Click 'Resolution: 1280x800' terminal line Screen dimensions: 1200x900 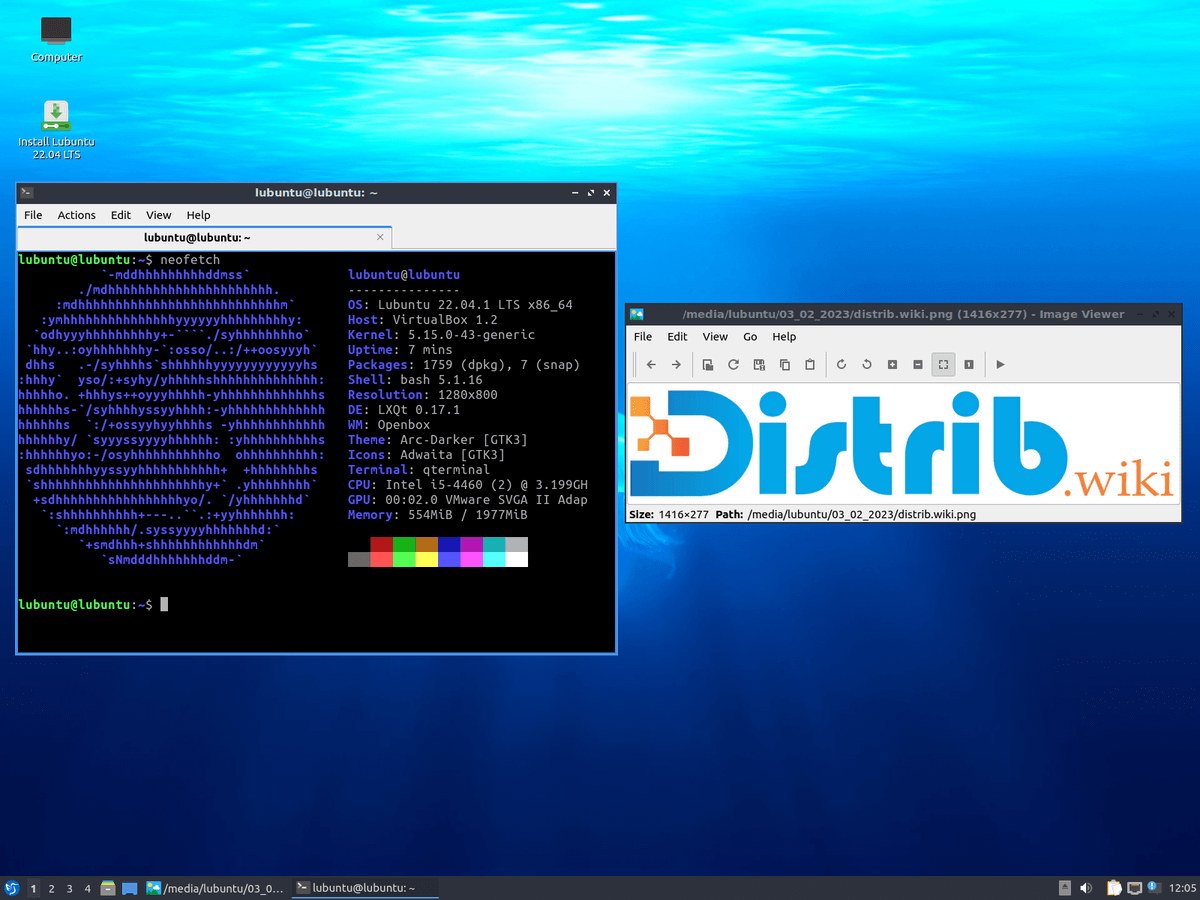[x=422, y=395]
